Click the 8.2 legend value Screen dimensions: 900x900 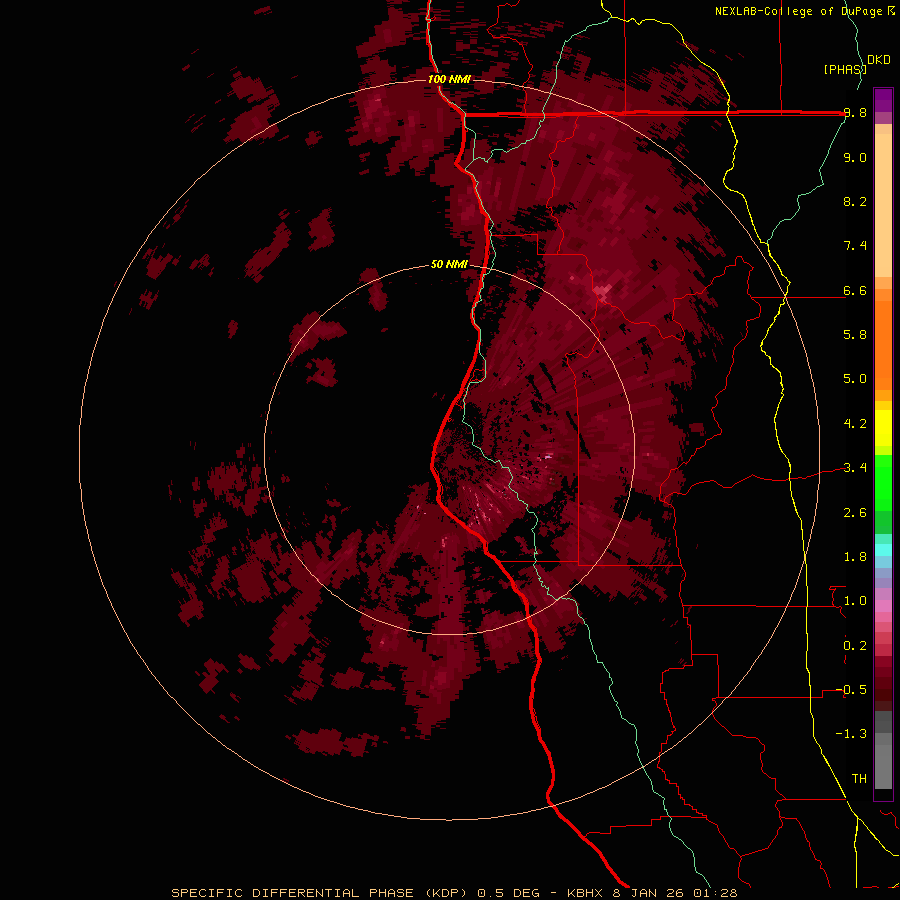[x=855, y=201]
